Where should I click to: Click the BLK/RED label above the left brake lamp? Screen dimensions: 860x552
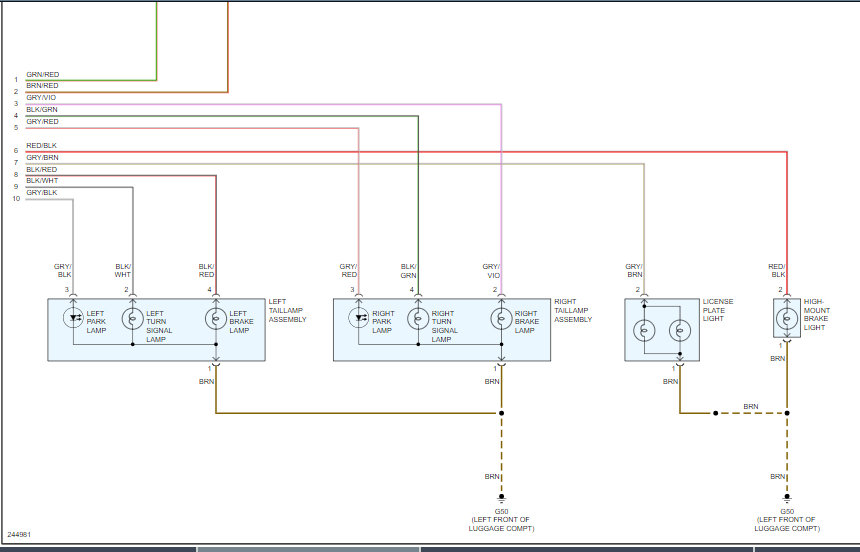click(x=206, y=271)
